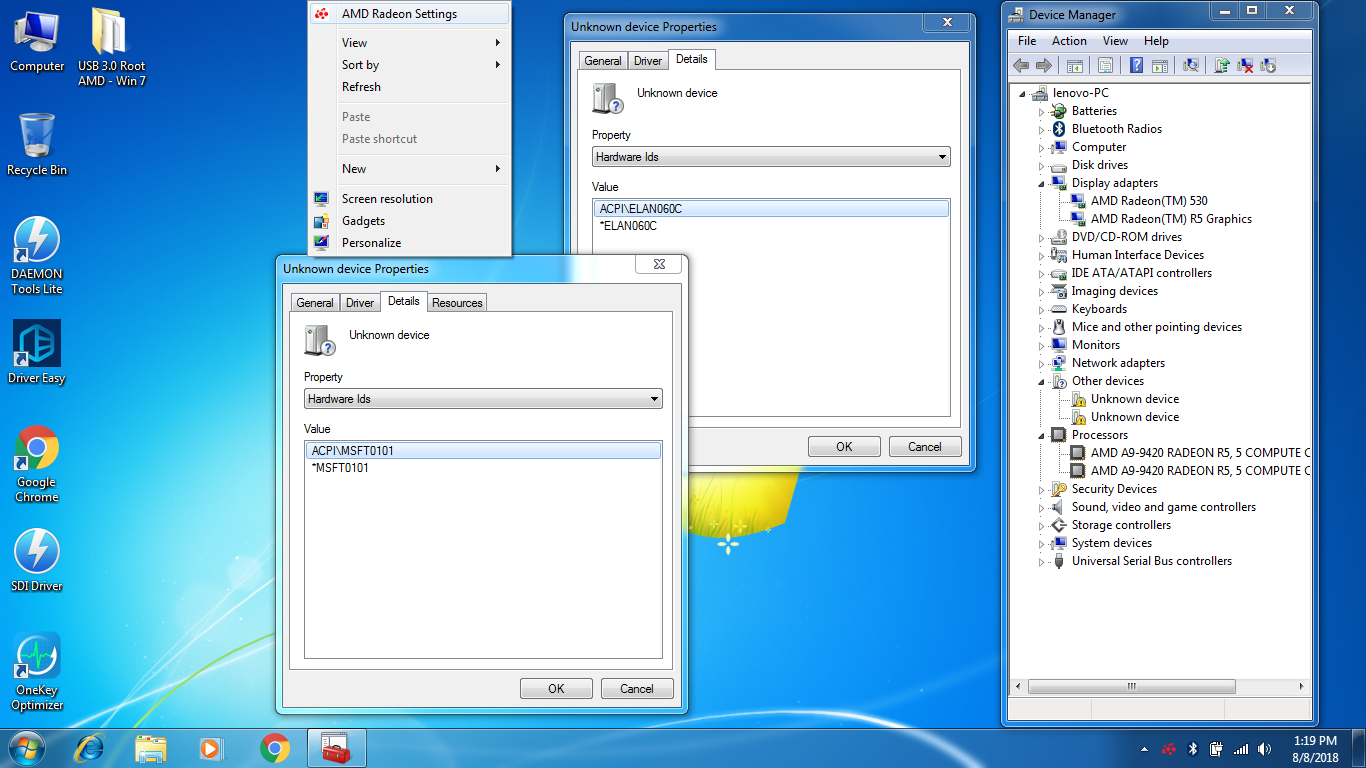Collapse the Other devices node arrow
The image size is (1366, 768).
[x=1041, y=381]
